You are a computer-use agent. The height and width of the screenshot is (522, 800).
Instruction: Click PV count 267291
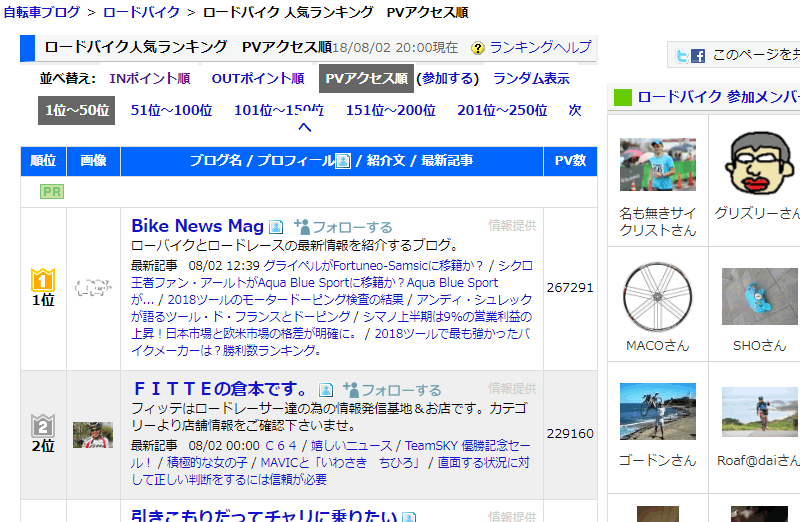pyautogui.click(x=570, y=288)
